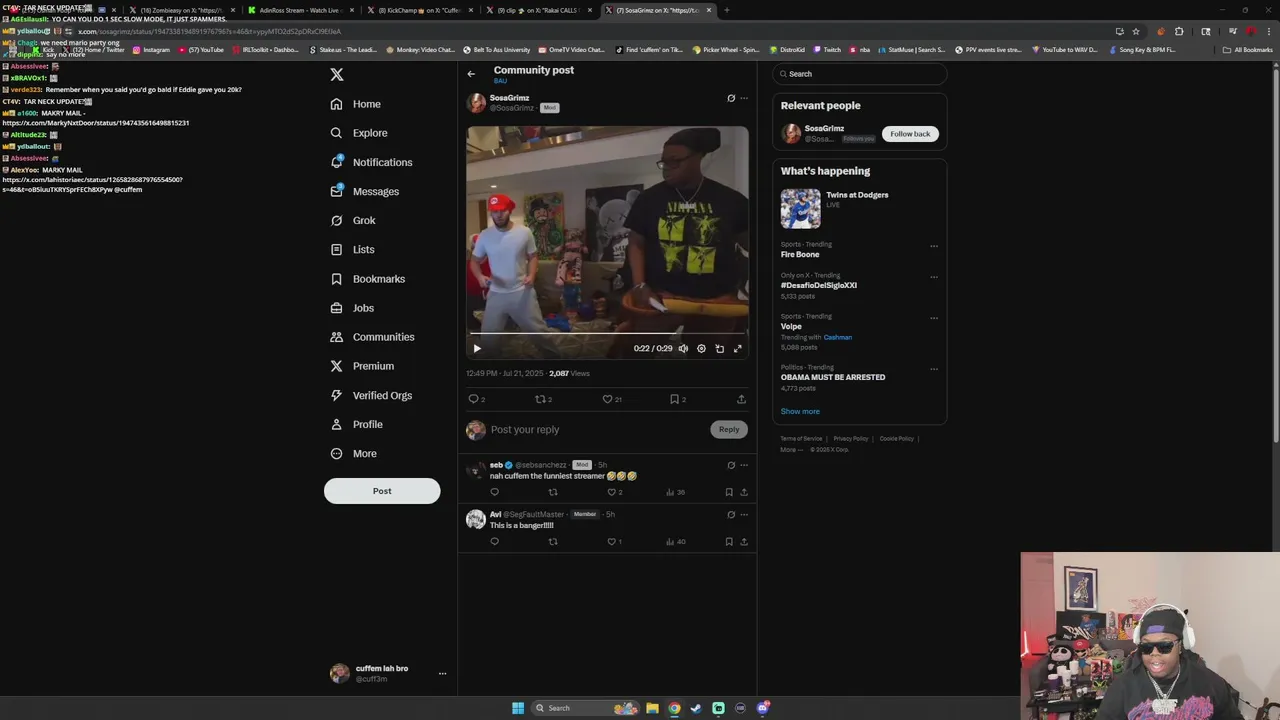Reply to Avi's comment
The height and width of the screenshot is (720, 1280).
pyautogui.click(x=494, y=542)
